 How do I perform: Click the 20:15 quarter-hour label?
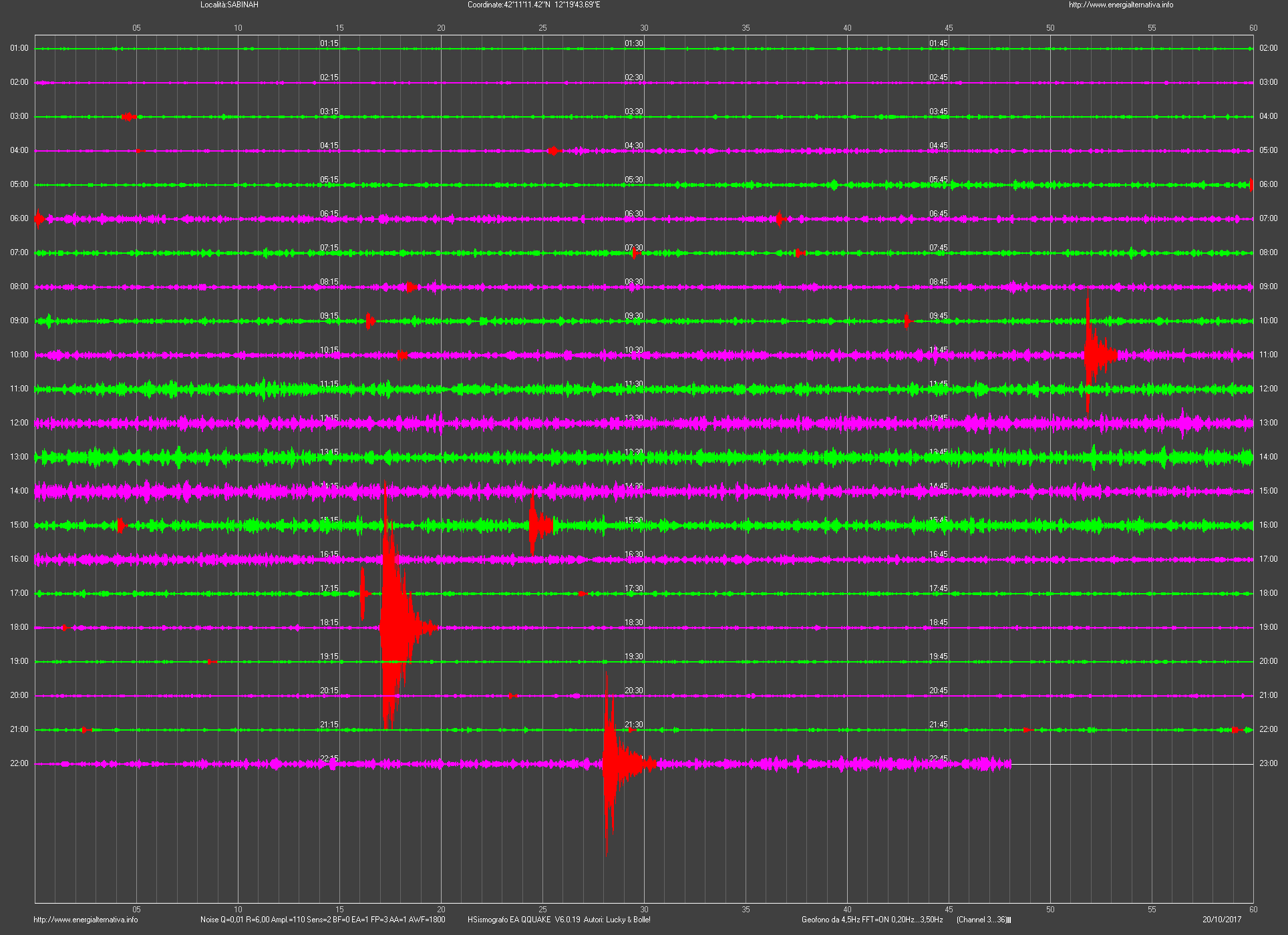pos(329,691)
